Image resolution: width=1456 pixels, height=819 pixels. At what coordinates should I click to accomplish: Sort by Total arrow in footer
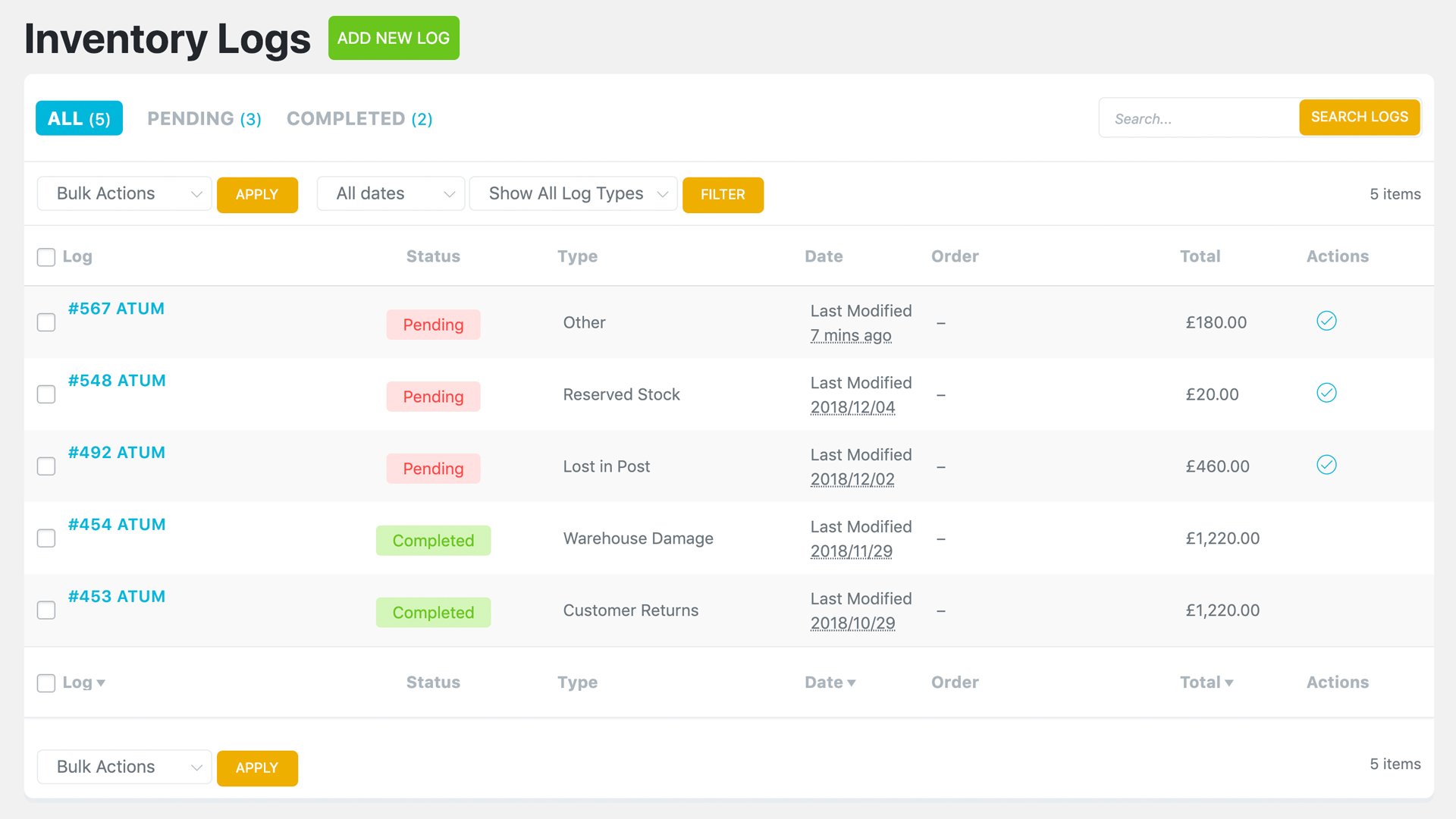coord(1229,683)
